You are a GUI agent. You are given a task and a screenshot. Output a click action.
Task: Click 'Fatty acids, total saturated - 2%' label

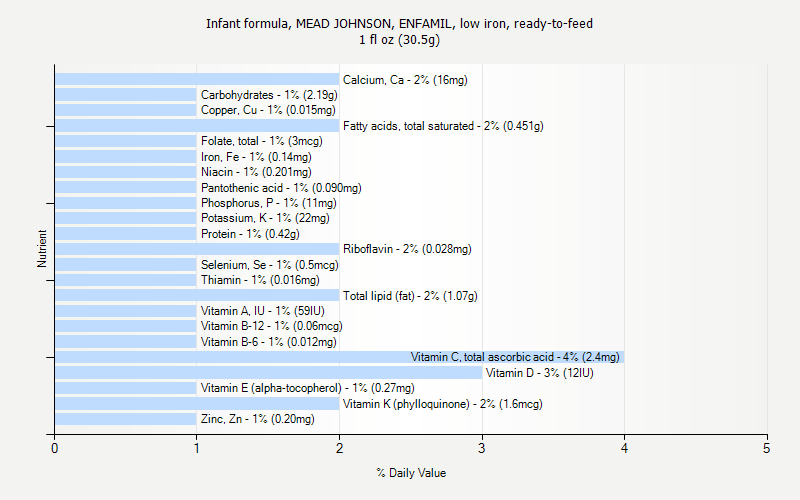[421, 126]
